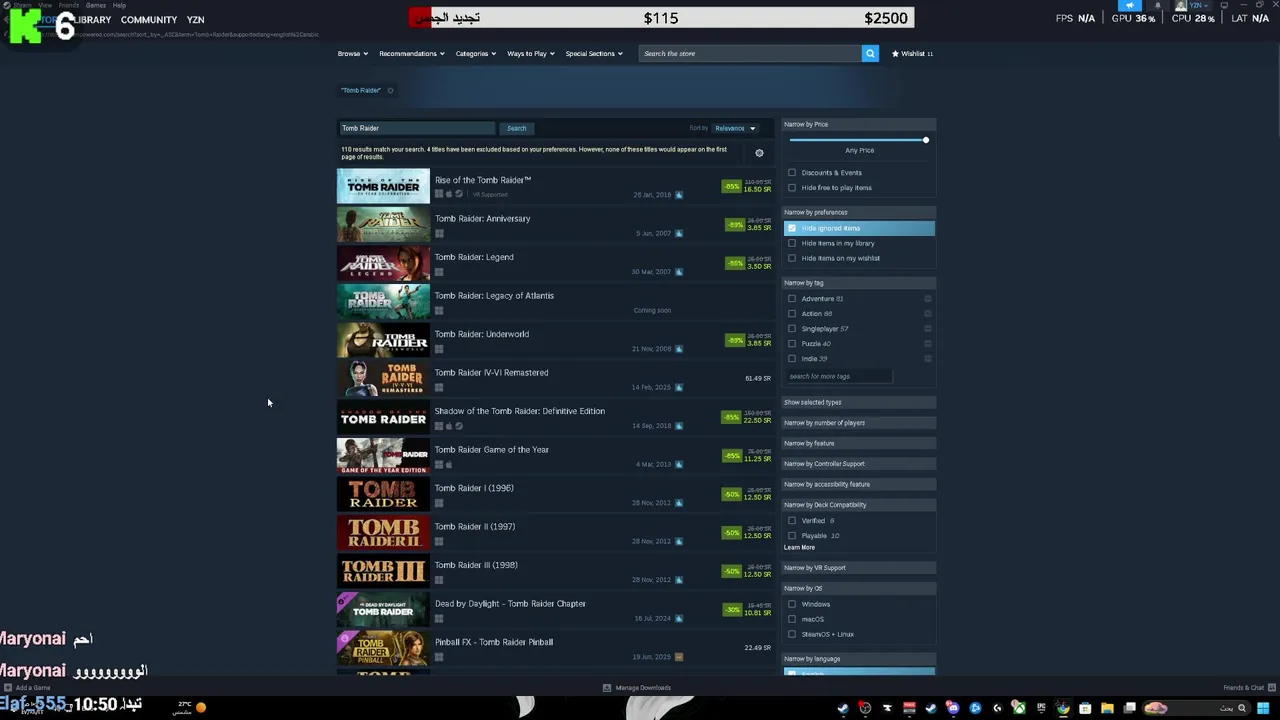Expand Narrow by feature section

(x=859, y=443)
